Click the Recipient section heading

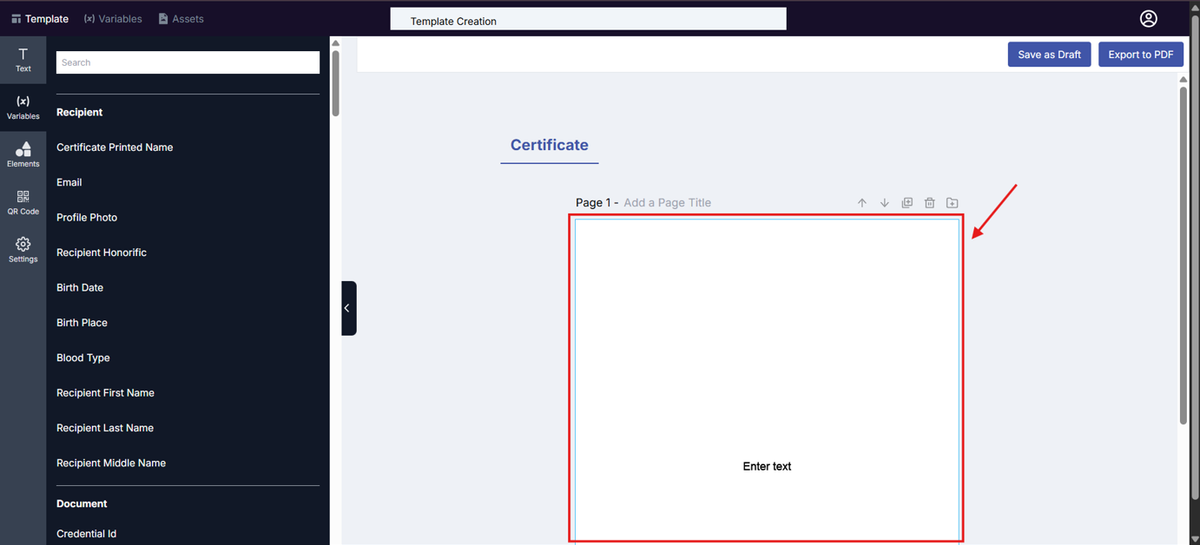(80, 112)
